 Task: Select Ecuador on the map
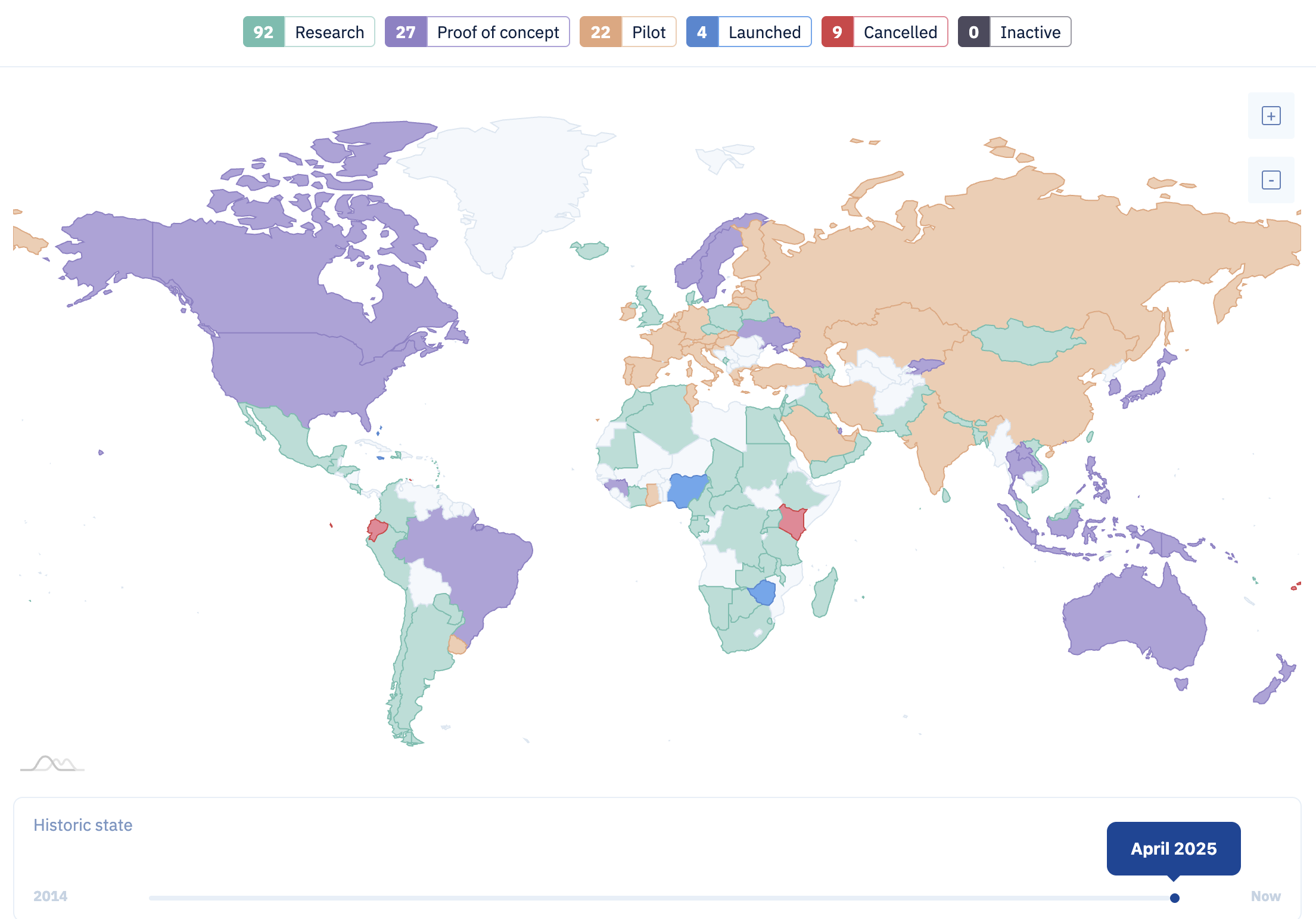[377, 529]
